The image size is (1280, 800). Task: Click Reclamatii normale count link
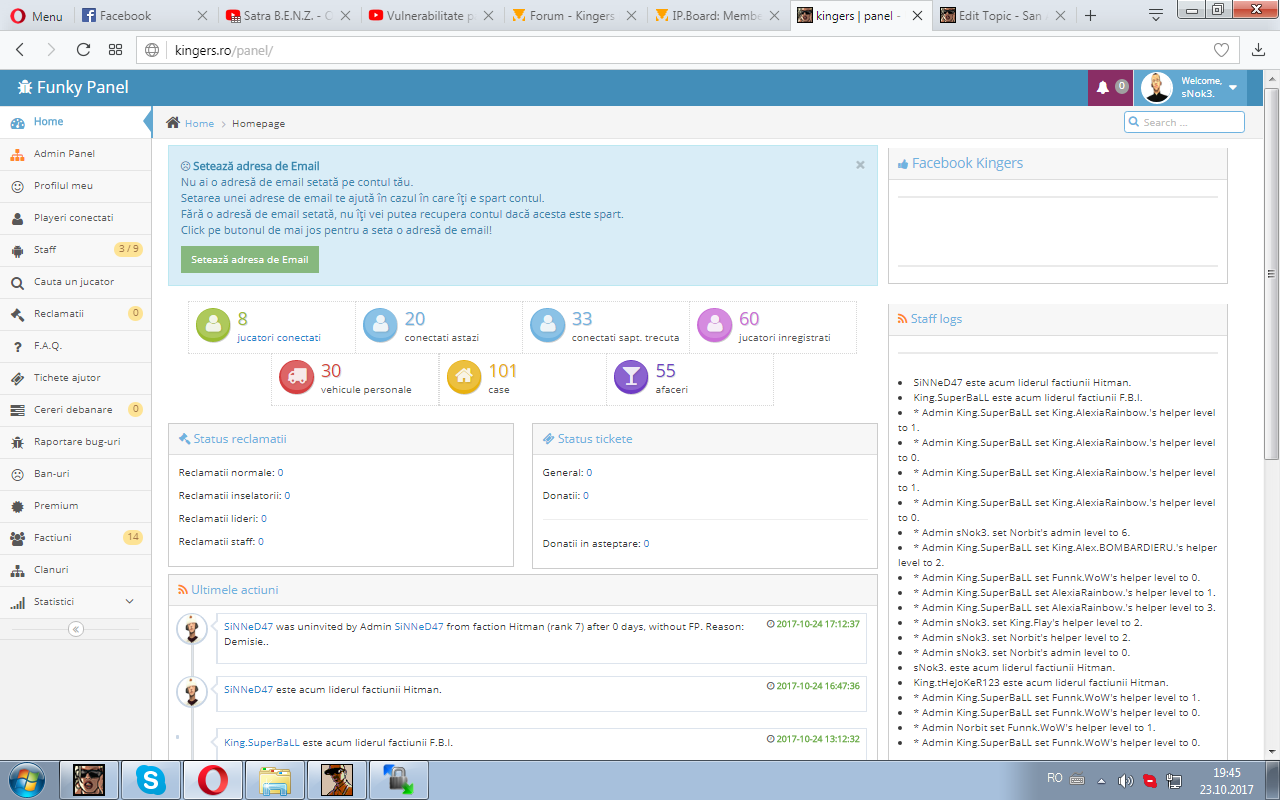(x=280, y=473)
